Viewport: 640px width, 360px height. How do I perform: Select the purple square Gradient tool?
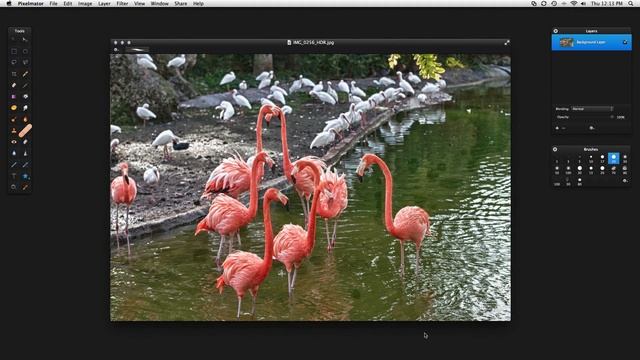coord(14,97)
